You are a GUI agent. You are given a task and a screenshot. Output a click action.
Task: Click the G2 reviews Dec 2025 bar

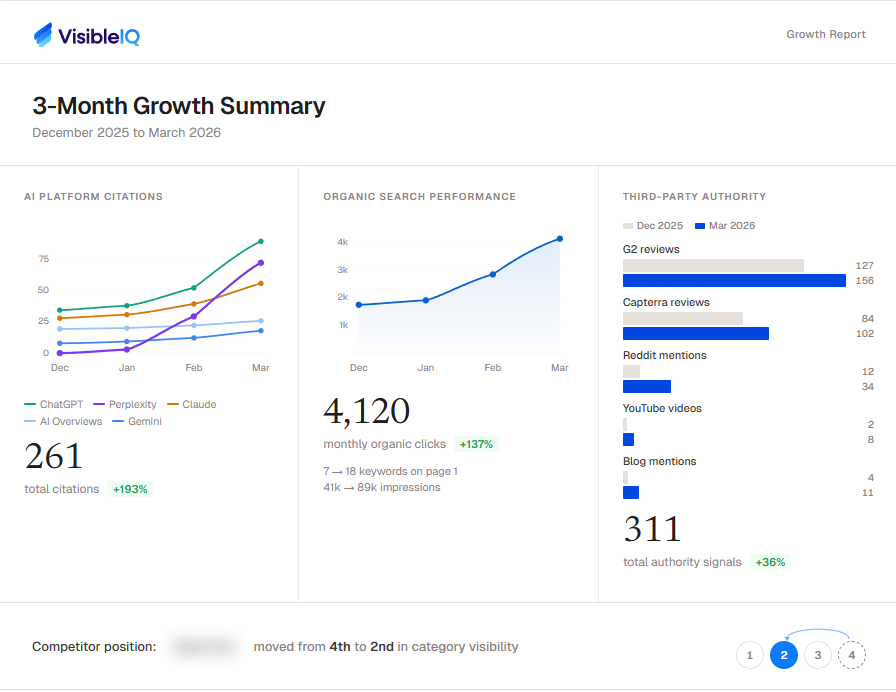click(x=713, y=265)
